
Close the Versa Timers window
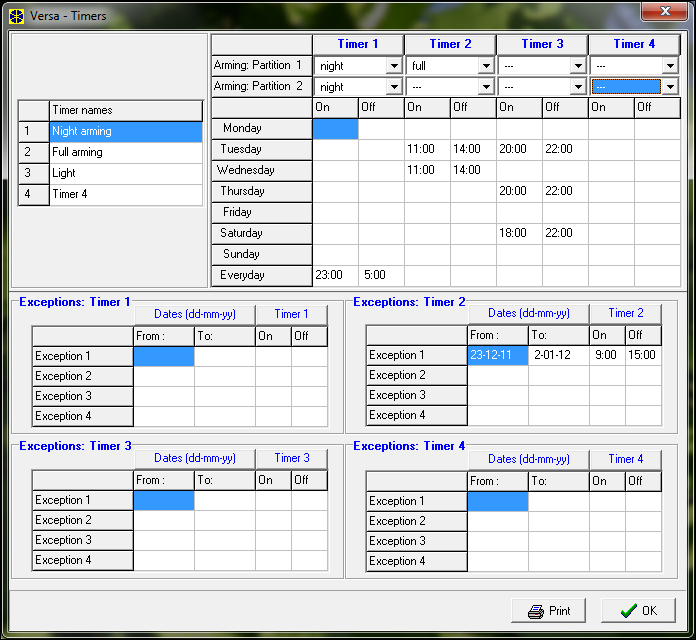[664, 12]
